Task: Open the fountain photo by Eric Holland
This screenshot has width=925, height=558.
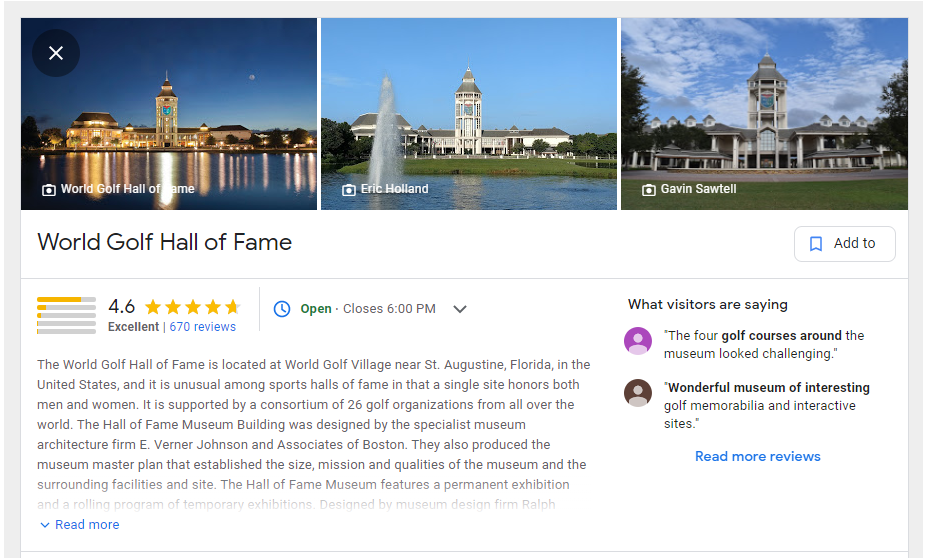Action: tap(469, 114)
